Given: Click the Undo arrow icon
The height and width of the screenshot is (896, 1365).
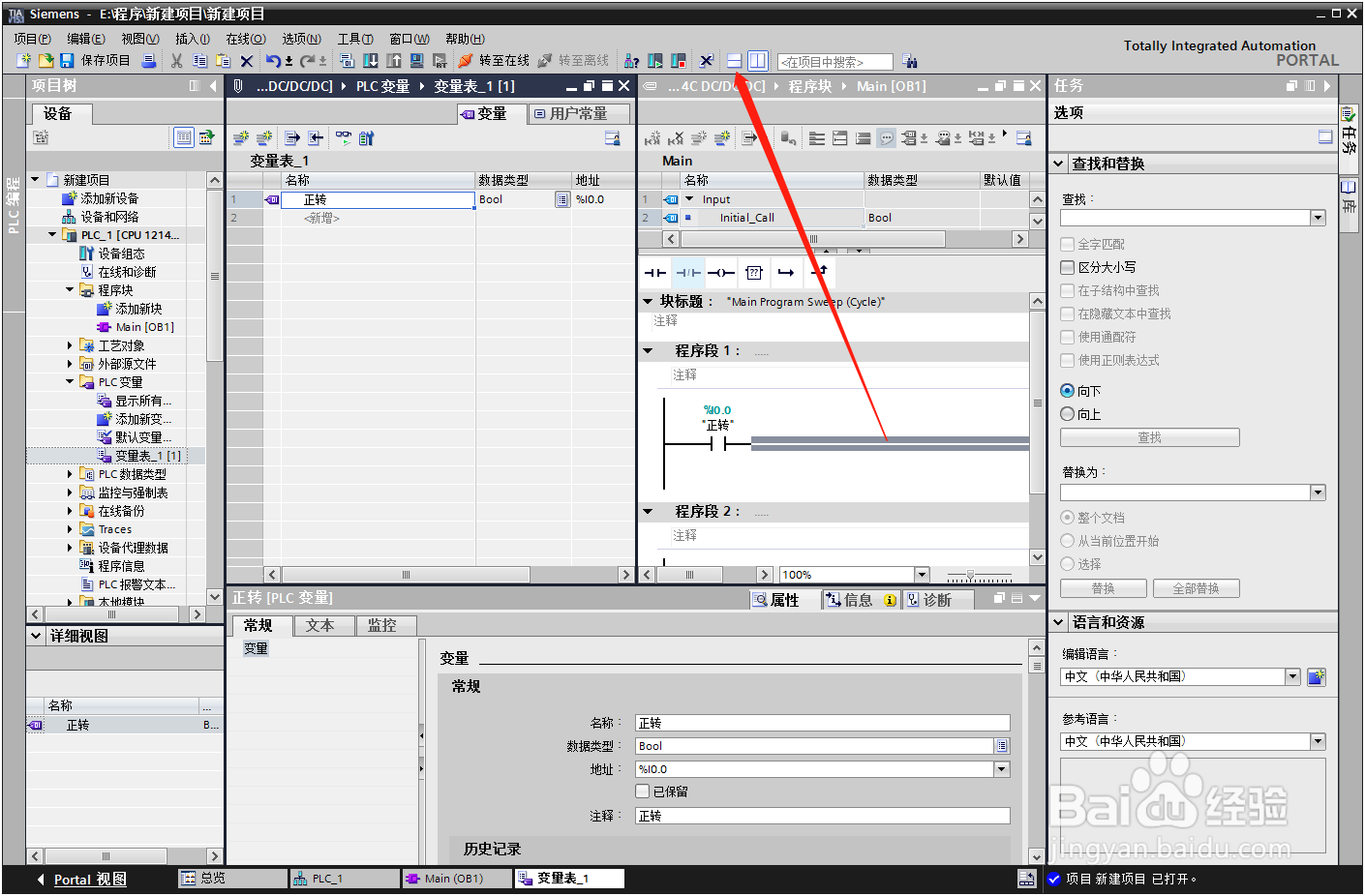Looking at the screenshot, I should [274, 61].
